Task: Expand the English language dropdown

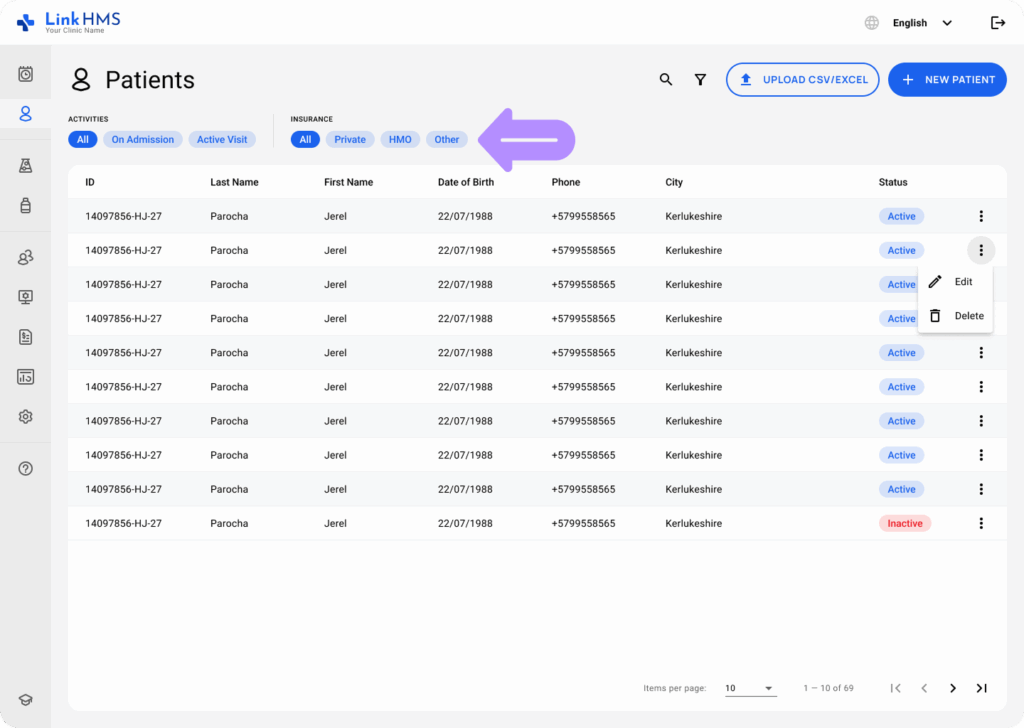Action: coord(920,23)
